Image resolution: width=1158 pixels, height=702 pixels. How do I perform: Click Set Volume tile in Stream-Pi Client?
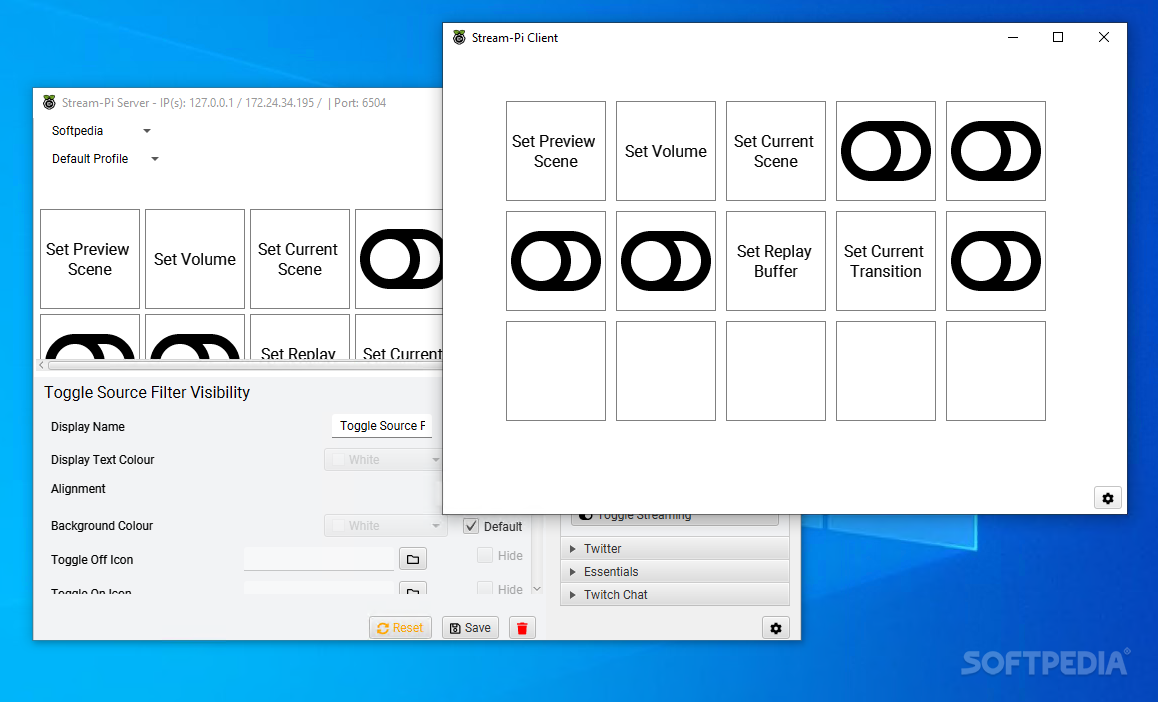[665, 151]
